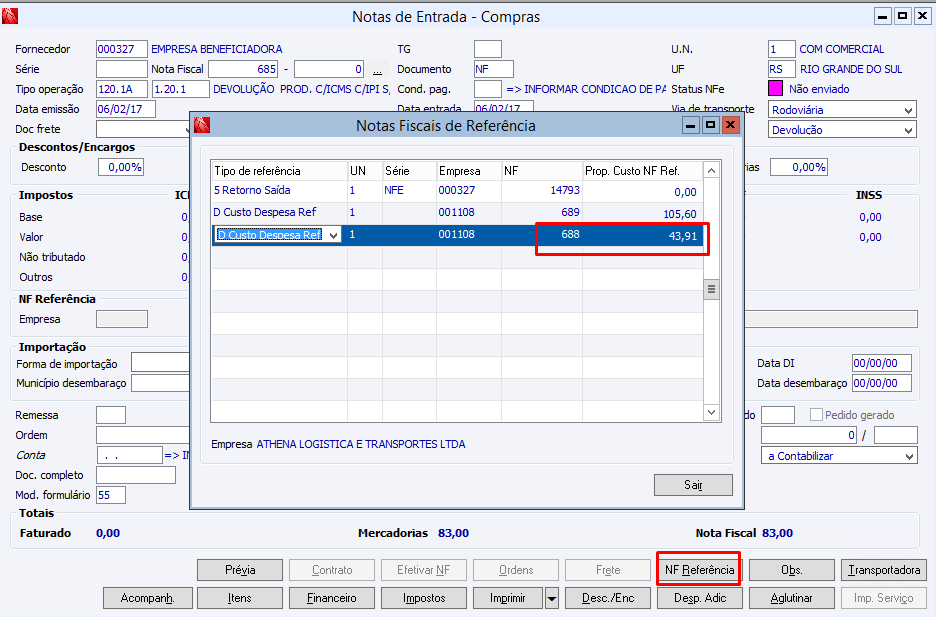Click the main window application icon
The image size is (936, 617).
[x=10, y=16]
